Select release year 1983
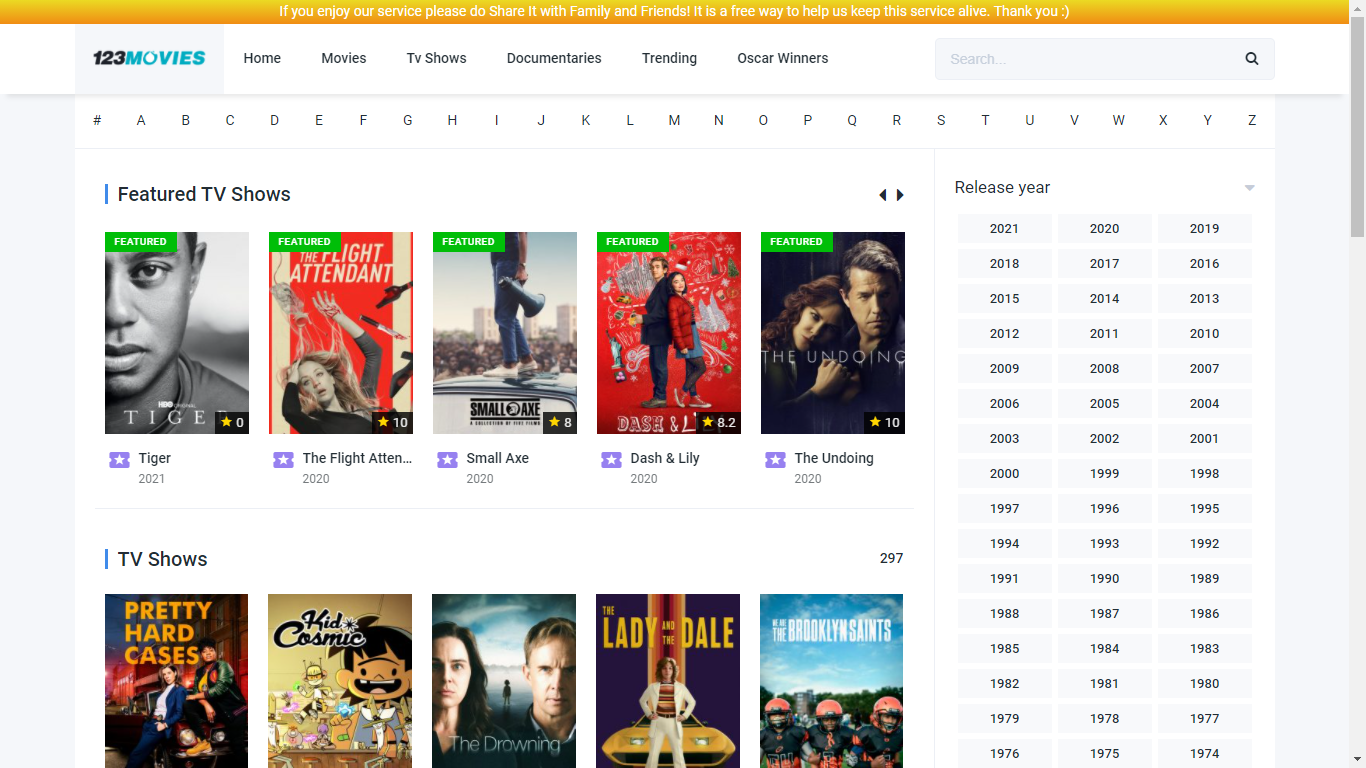 [1204, 648]
